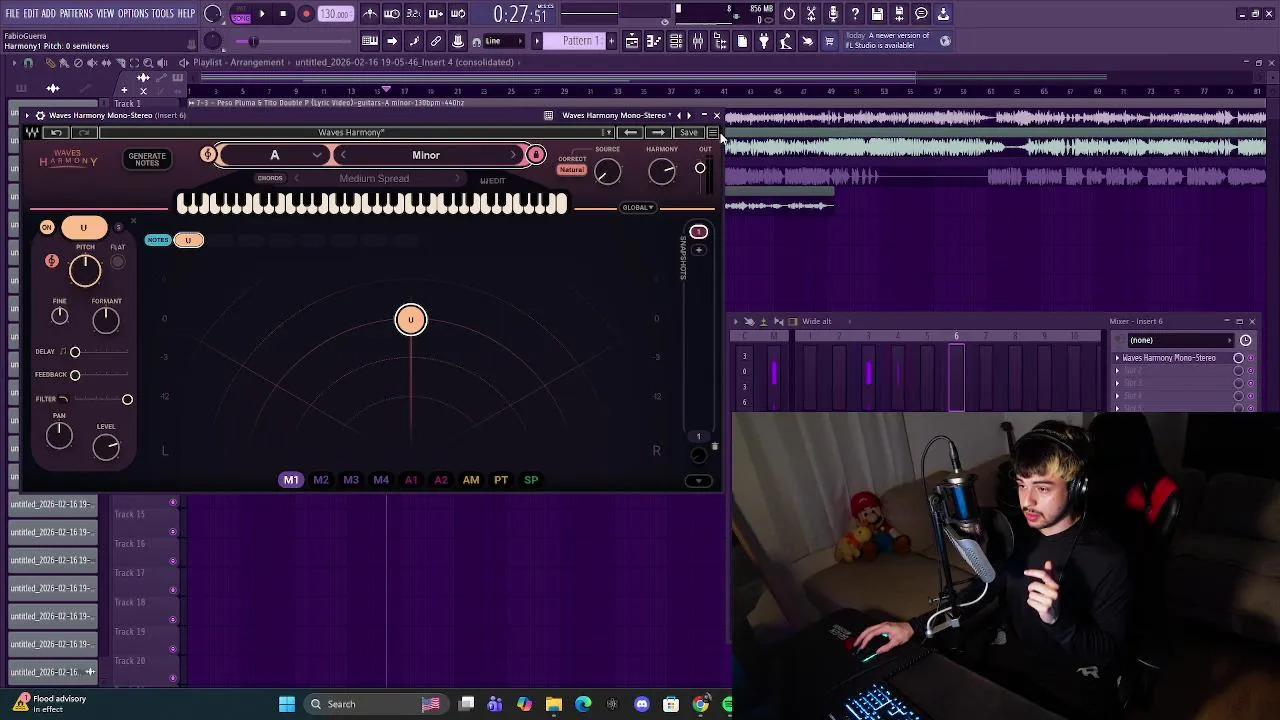Open the key A dropdown

tap(275, 155)
